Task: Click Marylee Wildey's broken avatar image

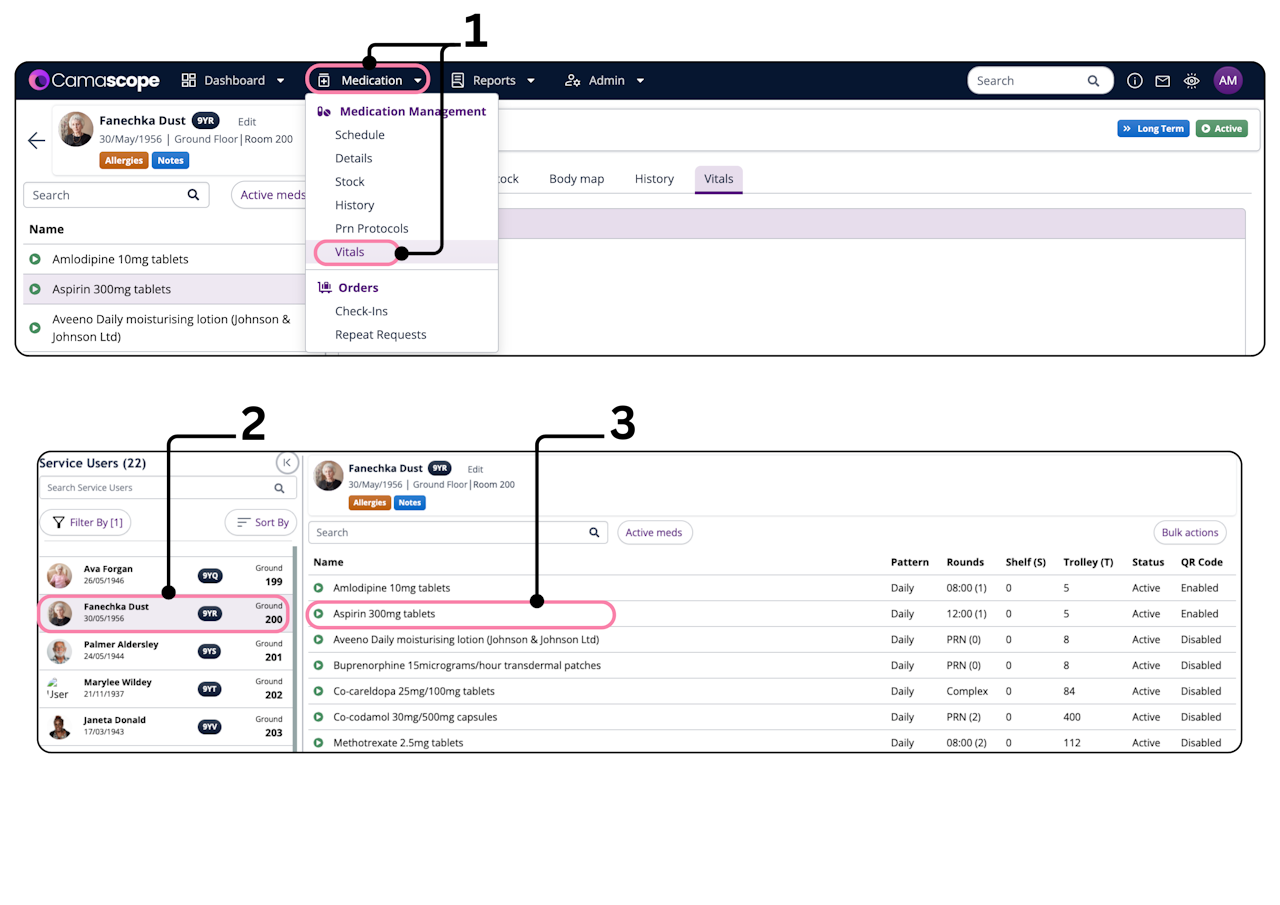Action: click(x=58, y=689)
